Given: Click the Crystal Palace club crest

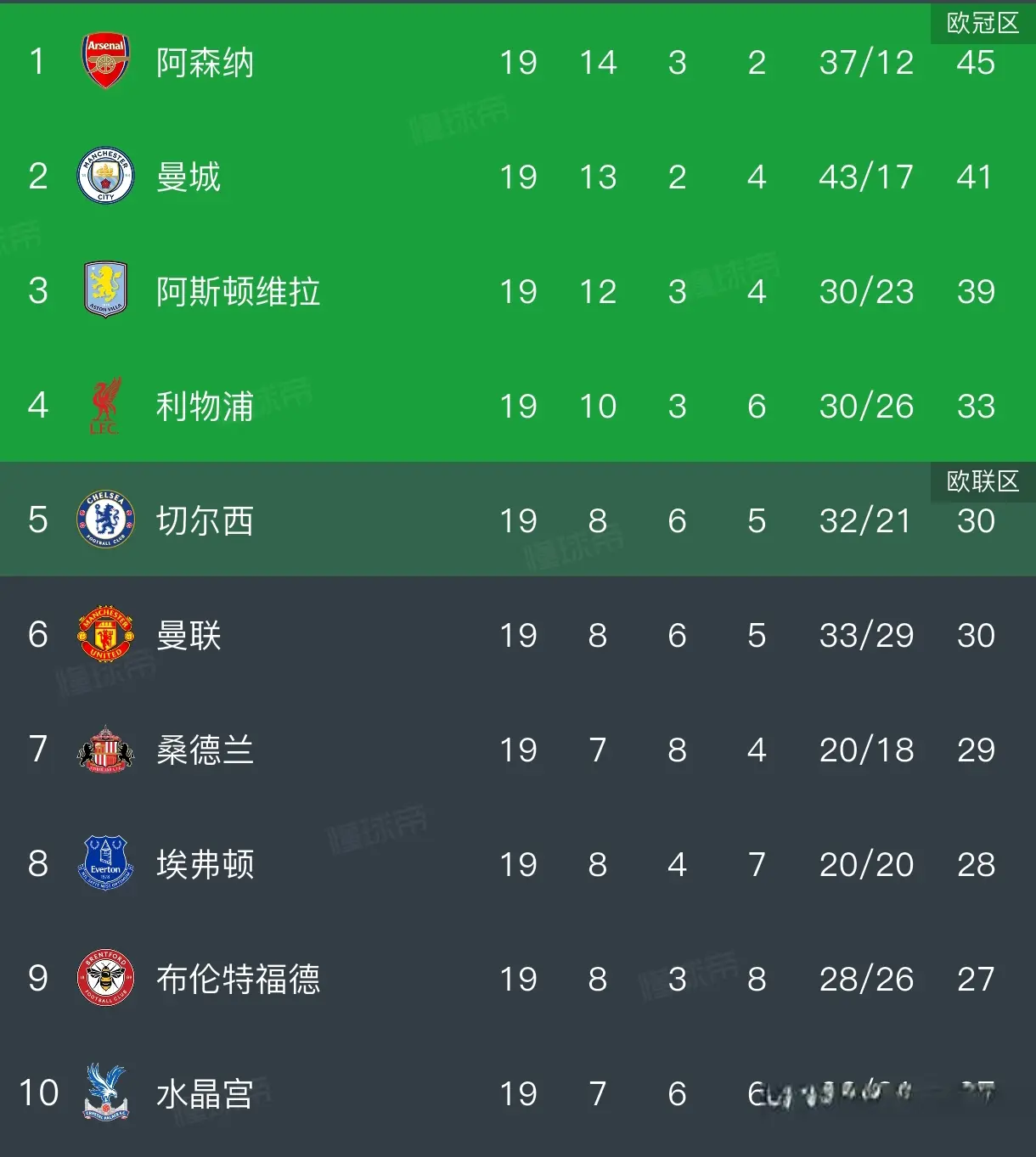Looking at the screenshot, I should [105, 1092].
